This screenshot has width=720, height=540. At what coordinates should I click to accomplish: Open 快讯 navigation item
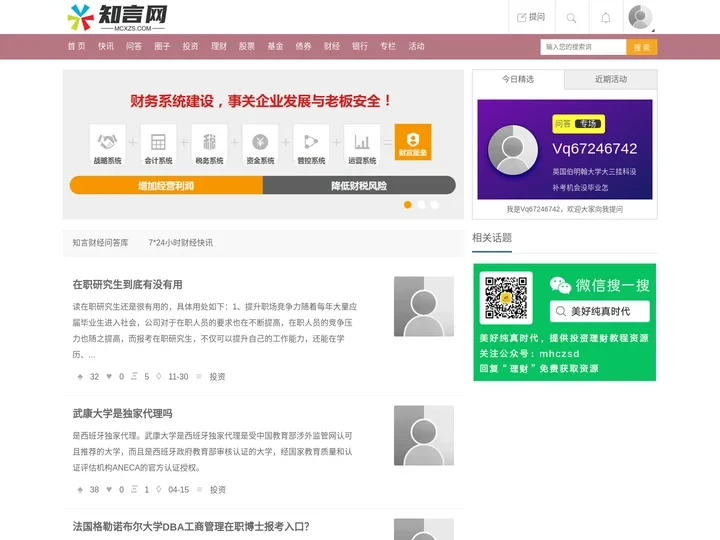106,46
